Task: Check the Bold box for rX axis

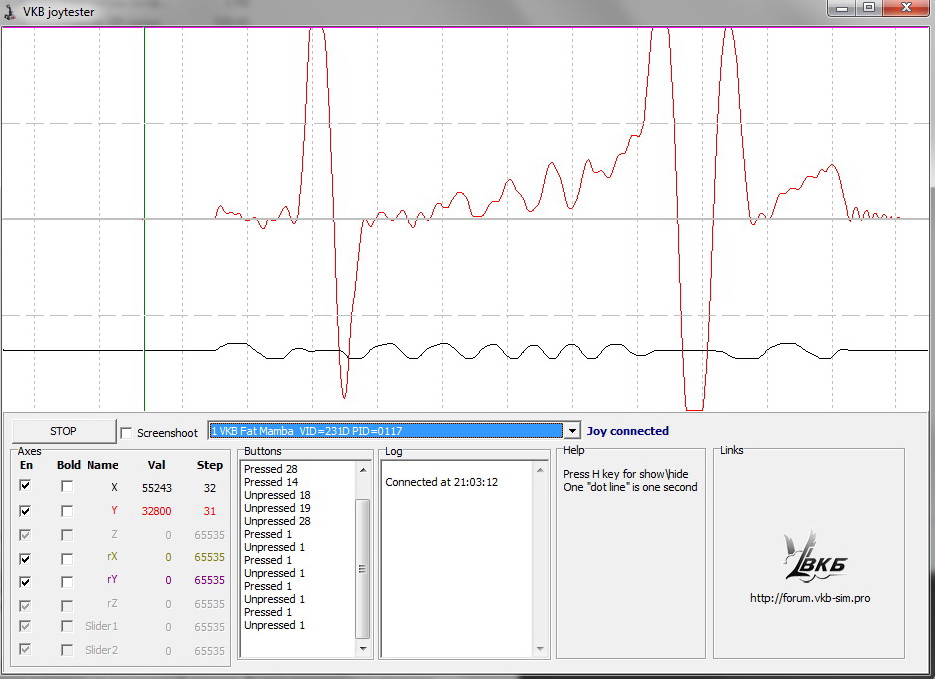Action: [x=67, y=559]
